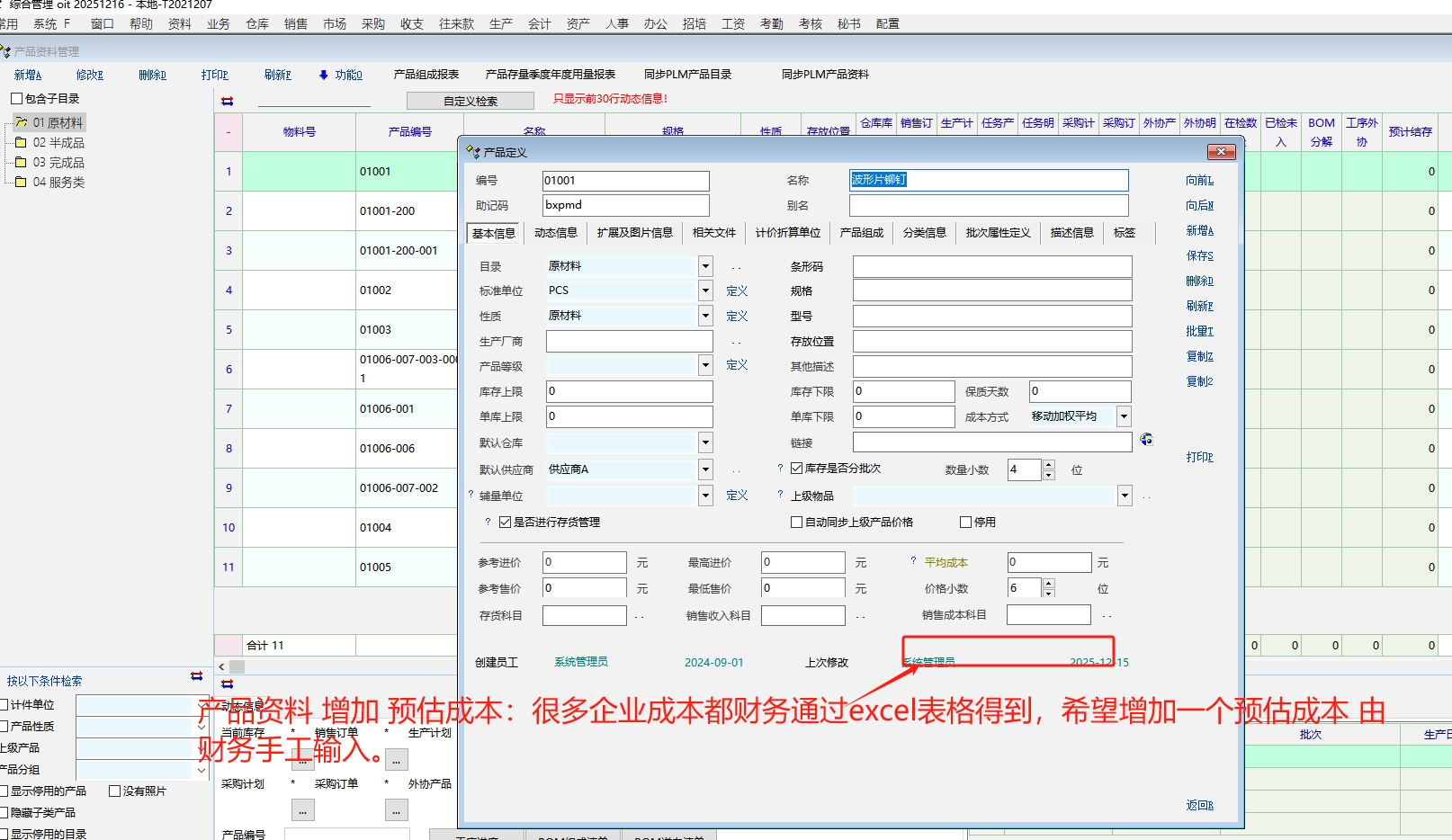Tick the 包含子目录 checkbox
This screenshot has width=1452, height=840.
click(x=16, y=99)
